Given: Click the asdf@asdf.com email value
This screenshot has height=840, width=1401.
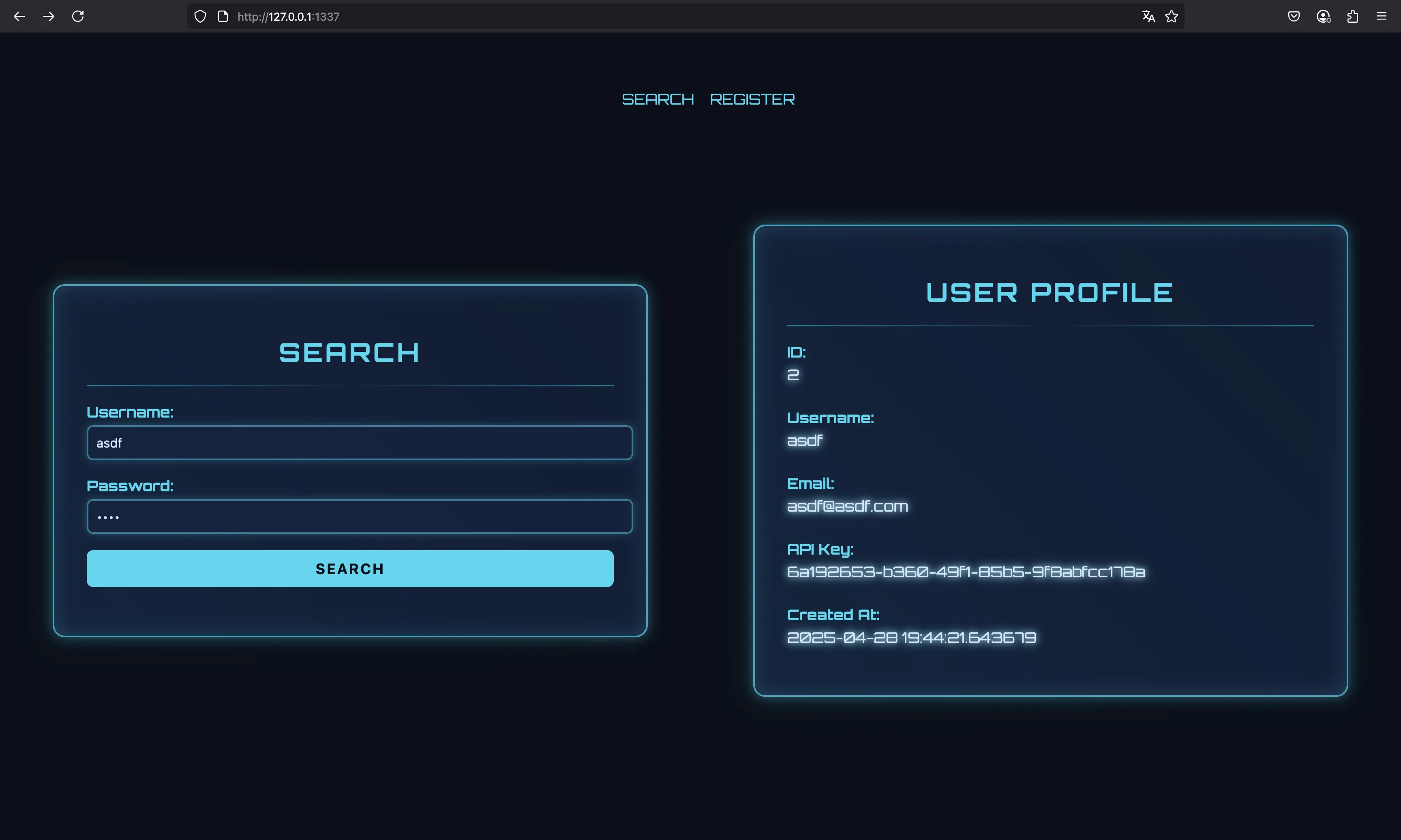Looking at the screenshot, I should pyautogui.click(x=847, y=507).
